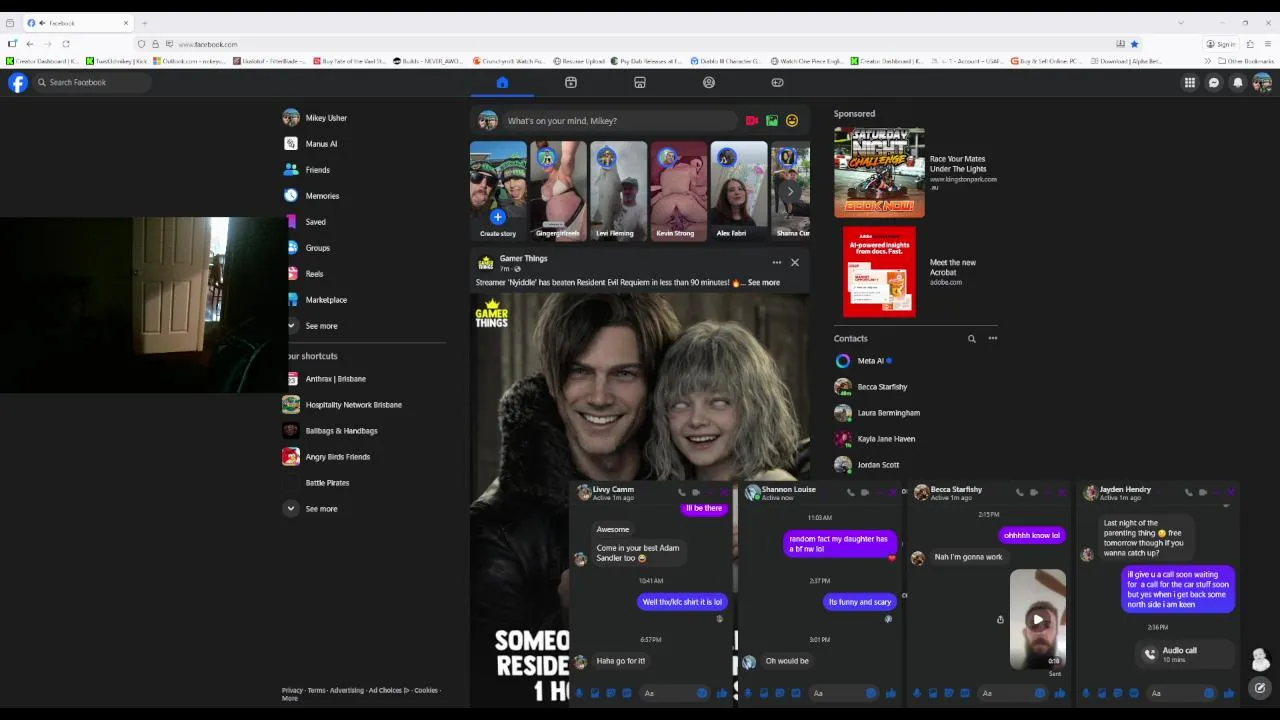Click the new message compose button

point(1260,688)
